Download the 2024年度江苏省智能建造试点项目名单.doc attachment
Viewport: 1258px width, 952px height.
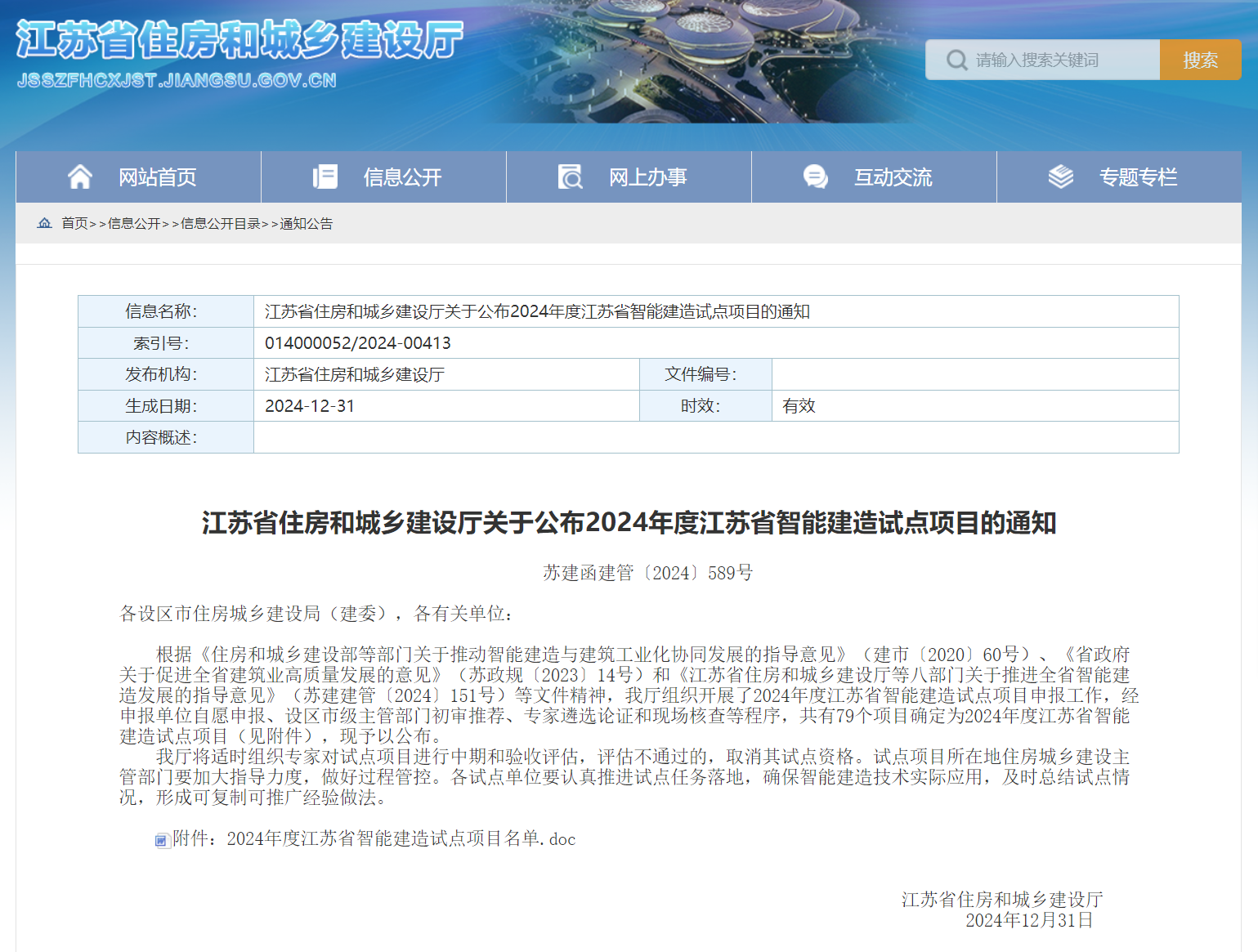coord(374,839)
